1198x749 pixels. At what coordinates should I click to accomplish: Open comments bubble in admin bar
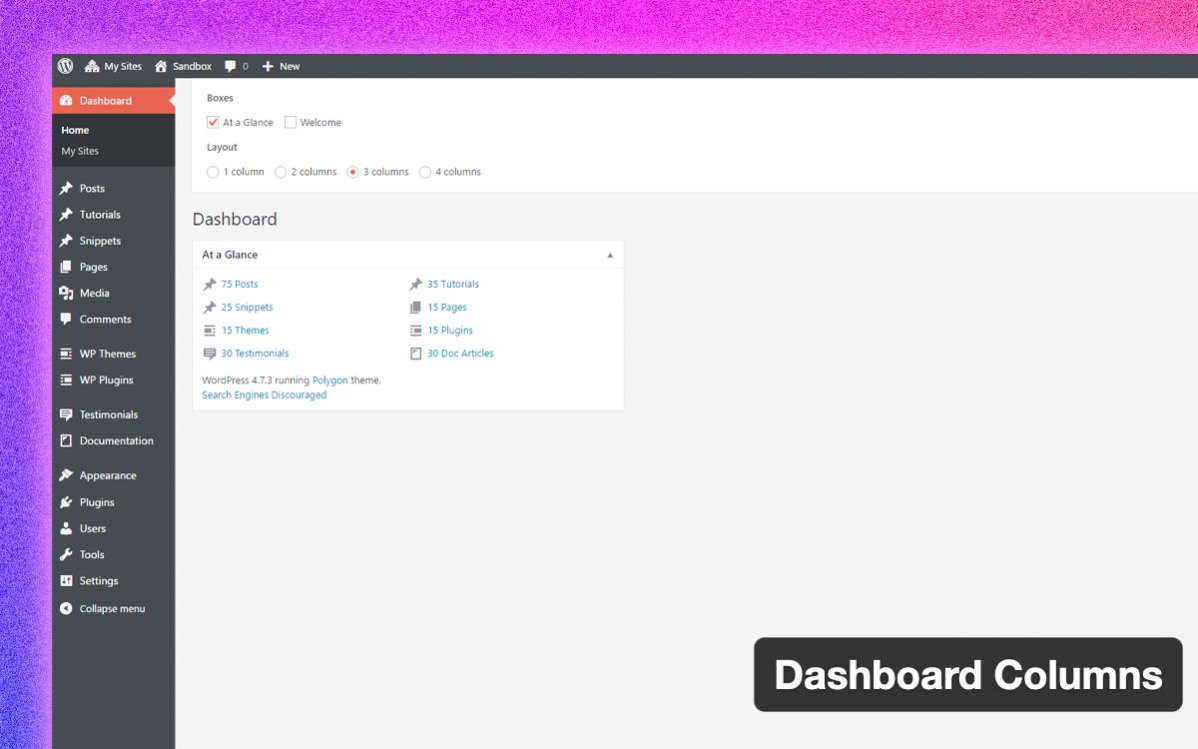236,66
